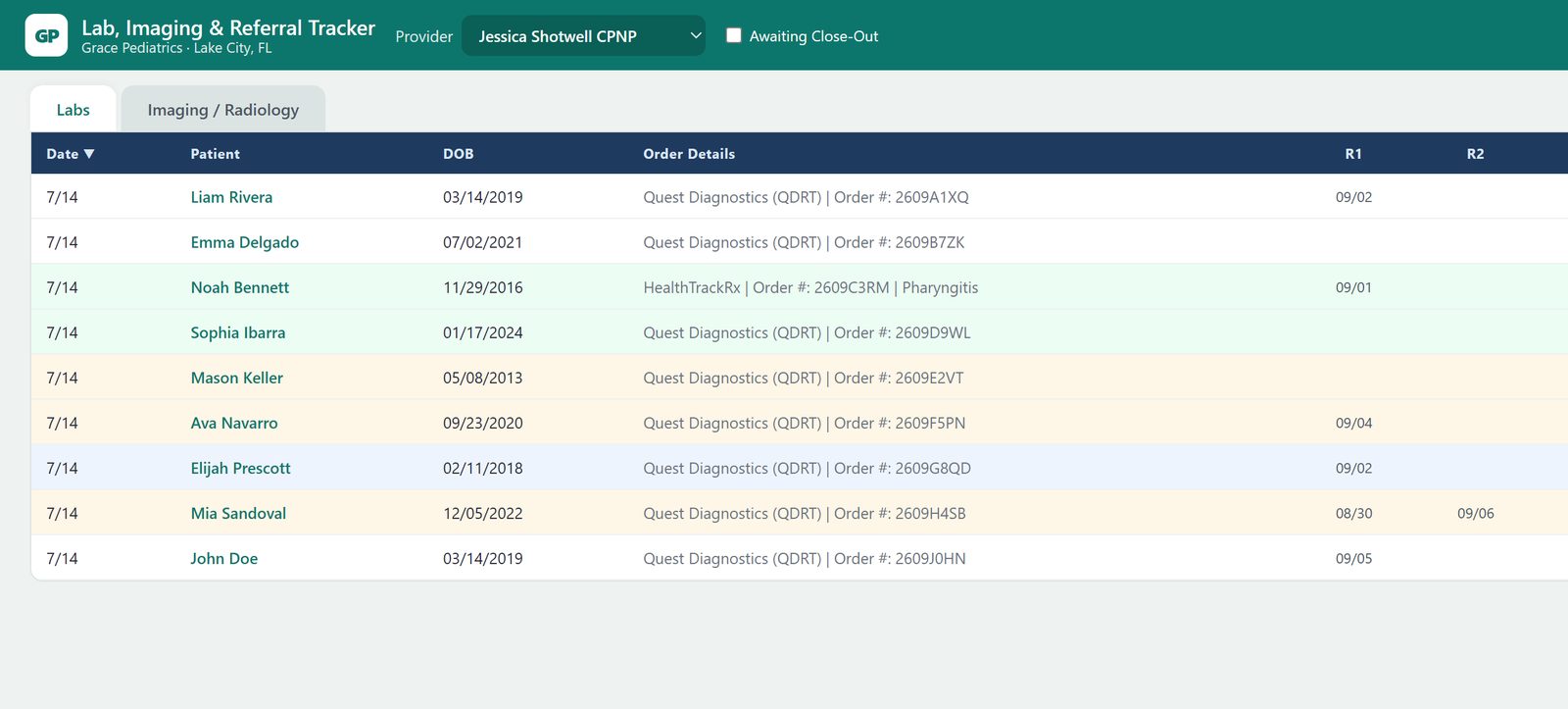Click DOB 09/23/2020 for Ava Navarro
1568x709 pixels.
point(482,423)
